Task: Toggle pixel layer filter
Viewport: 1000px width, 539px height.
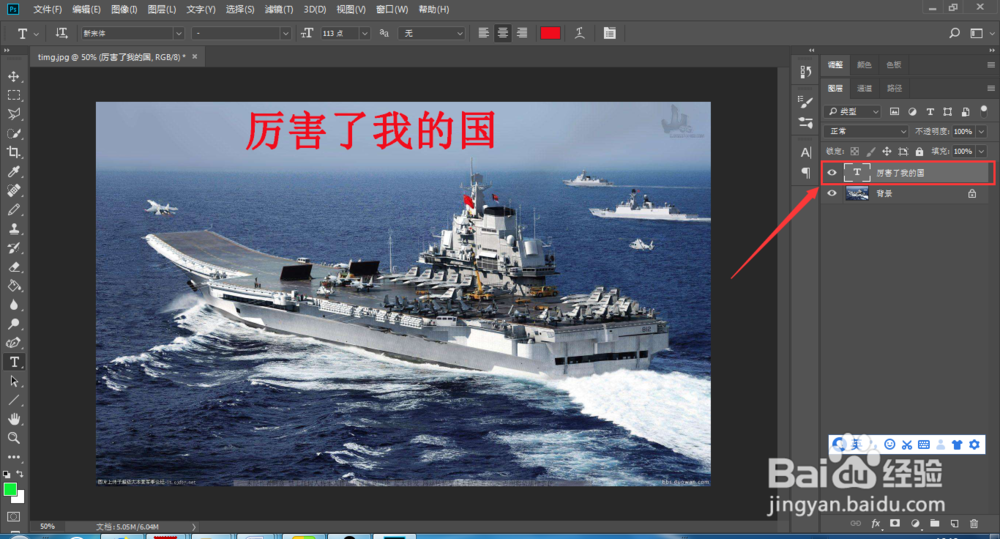Action: coord(894,112)
